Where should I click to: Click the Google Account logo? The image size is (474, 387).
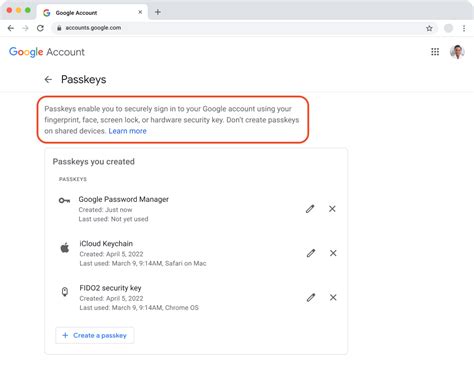point(47,52)
